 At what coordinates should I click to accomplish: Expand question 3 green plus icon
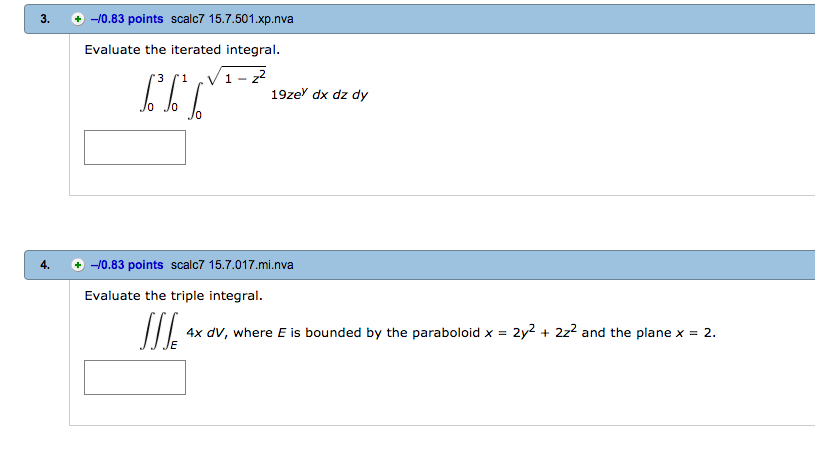(78, 19)
